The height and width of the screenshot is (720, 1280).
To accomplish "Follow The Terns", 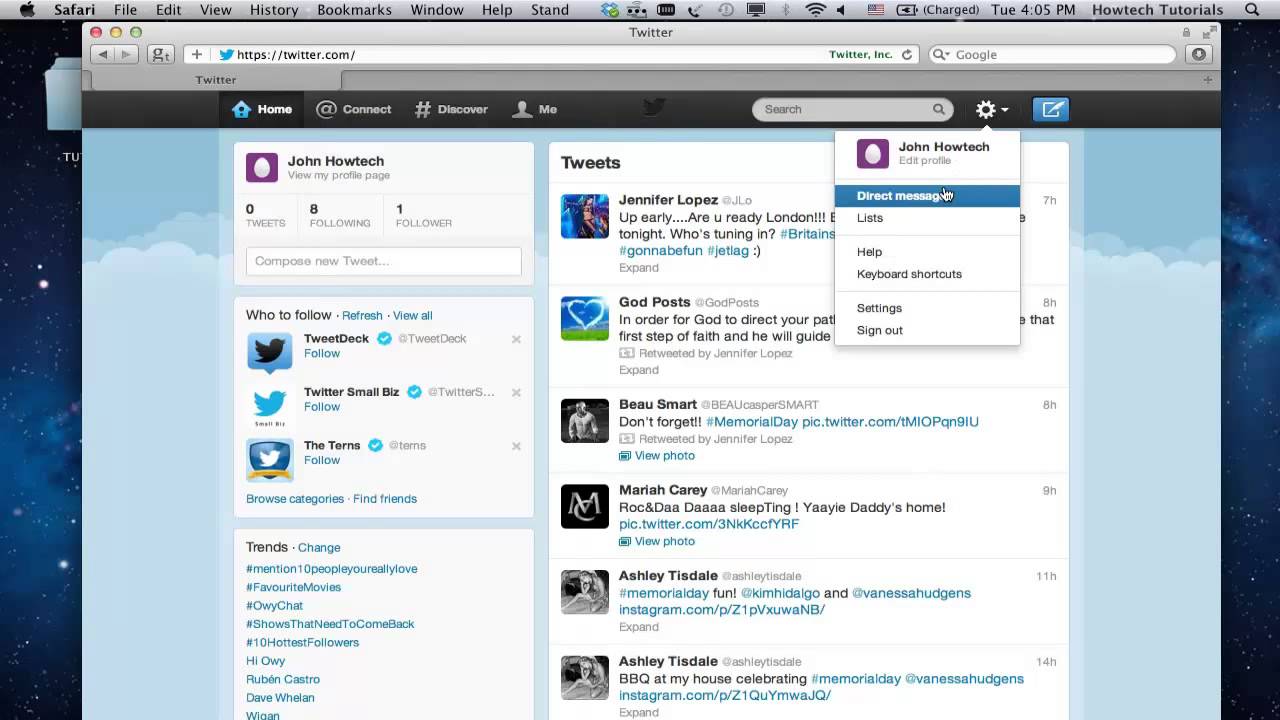I will click(x=322, y=461).
